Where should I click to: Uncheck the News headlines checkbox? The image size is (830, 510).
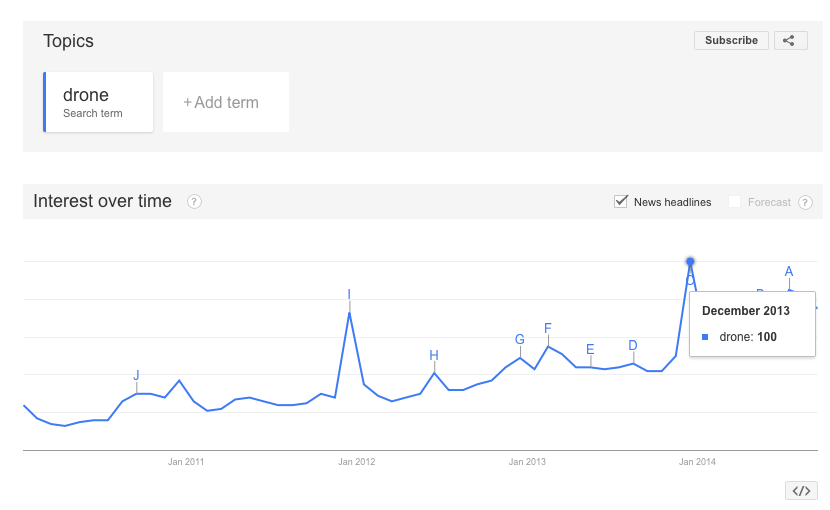coord(620,202)
